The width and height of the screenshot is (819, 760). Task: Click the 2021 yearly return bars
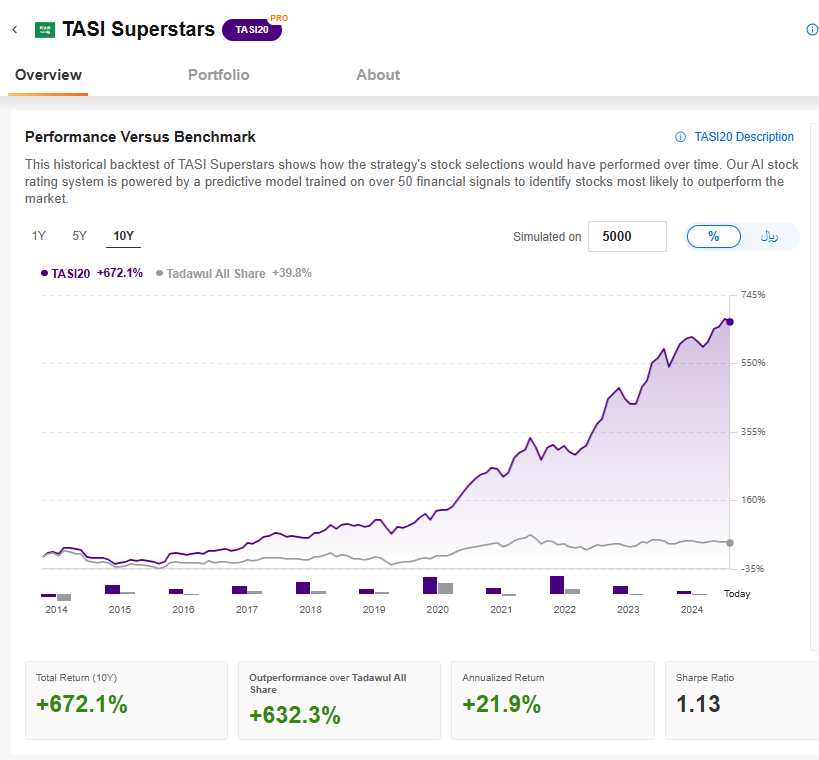tap(501, 591)
